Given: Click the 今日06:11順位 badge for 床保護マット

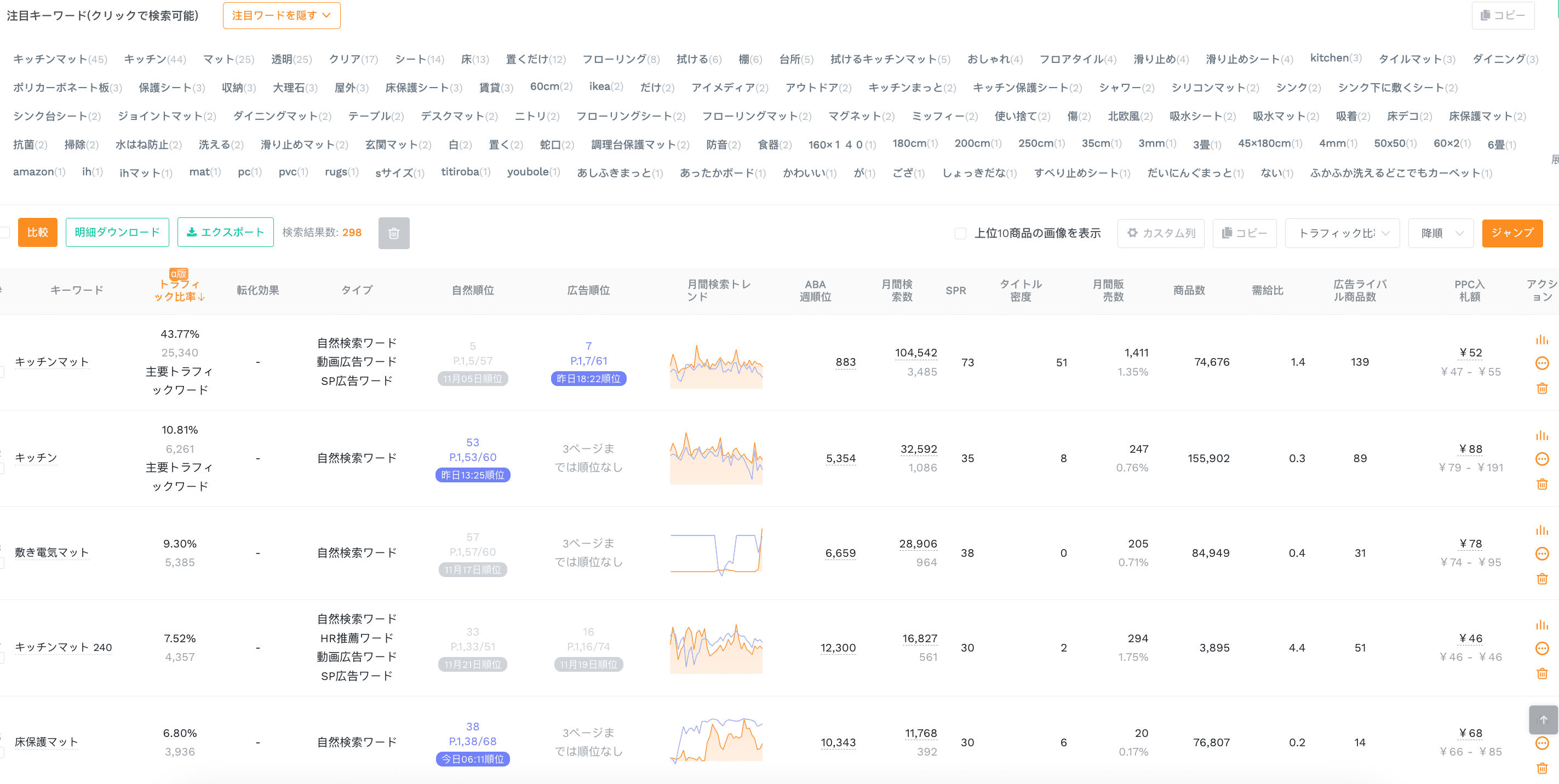Looking at the screenshot, I should point(472,760).
